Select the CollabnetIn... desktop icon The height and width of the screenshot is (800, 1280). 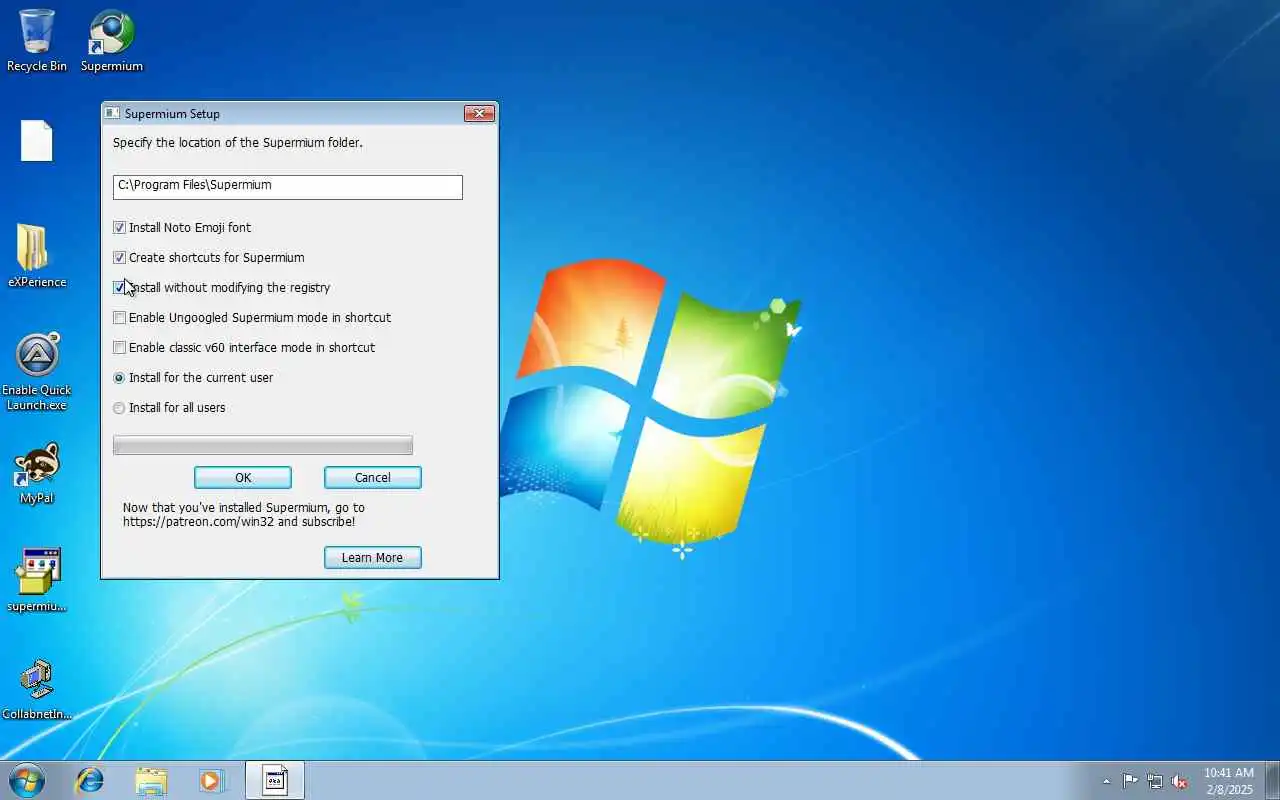point(37,689)
